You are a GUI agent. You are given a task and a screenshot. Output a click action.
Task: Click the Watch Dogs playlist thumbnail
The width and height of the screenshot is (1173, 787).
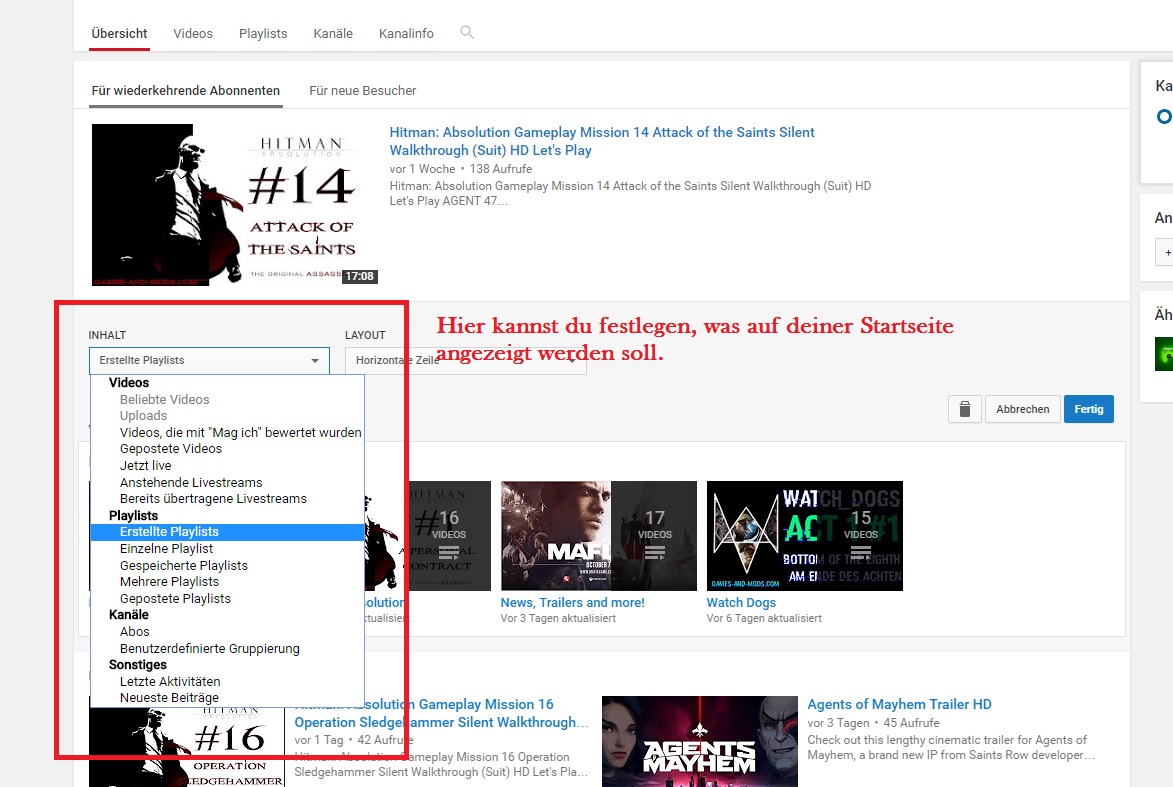[x=804, y=535]
